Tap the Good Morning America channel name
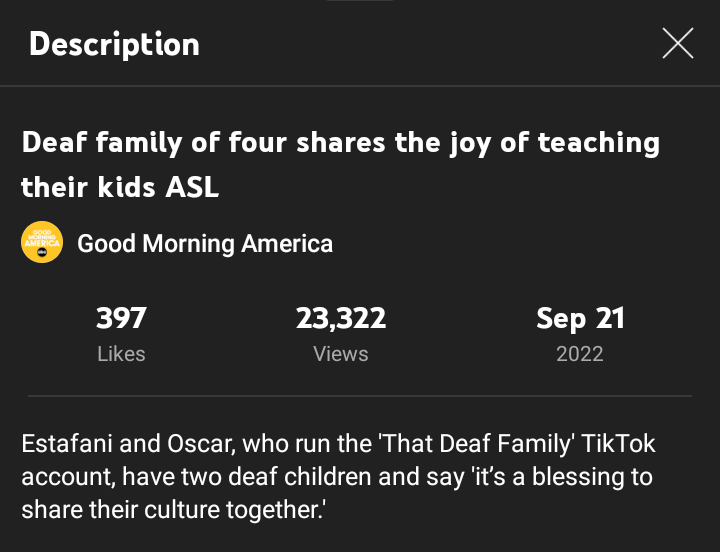The height and width of the screenshot is (552, 720). coord(205,243)
